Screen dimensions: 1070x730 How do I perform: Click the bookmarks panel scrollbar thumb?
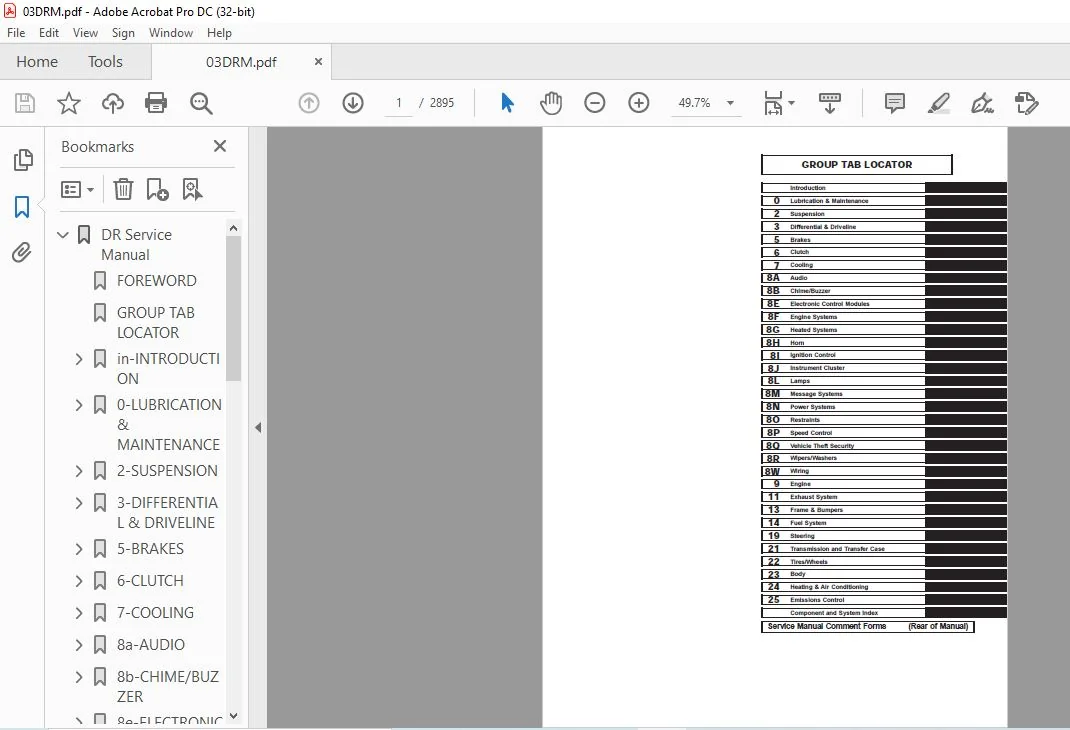pos(233,308)
